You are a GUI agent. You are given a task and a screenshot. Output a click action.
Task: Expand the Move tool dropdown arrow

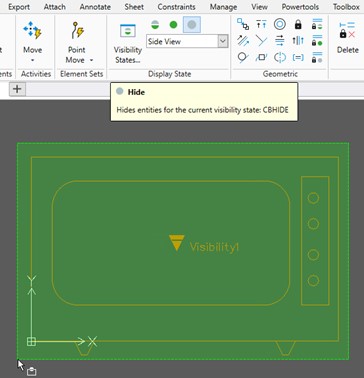click(33, 60)
